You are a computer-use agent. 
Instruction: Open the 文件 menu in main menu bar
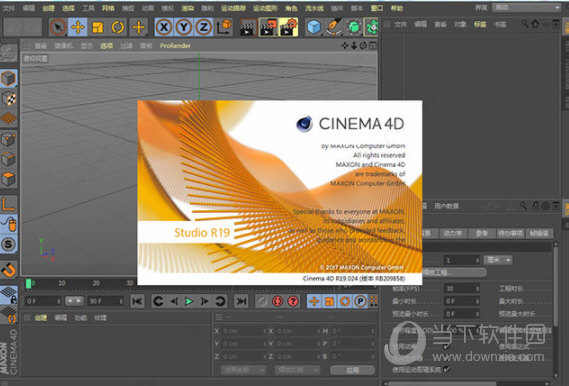[9, 8]
